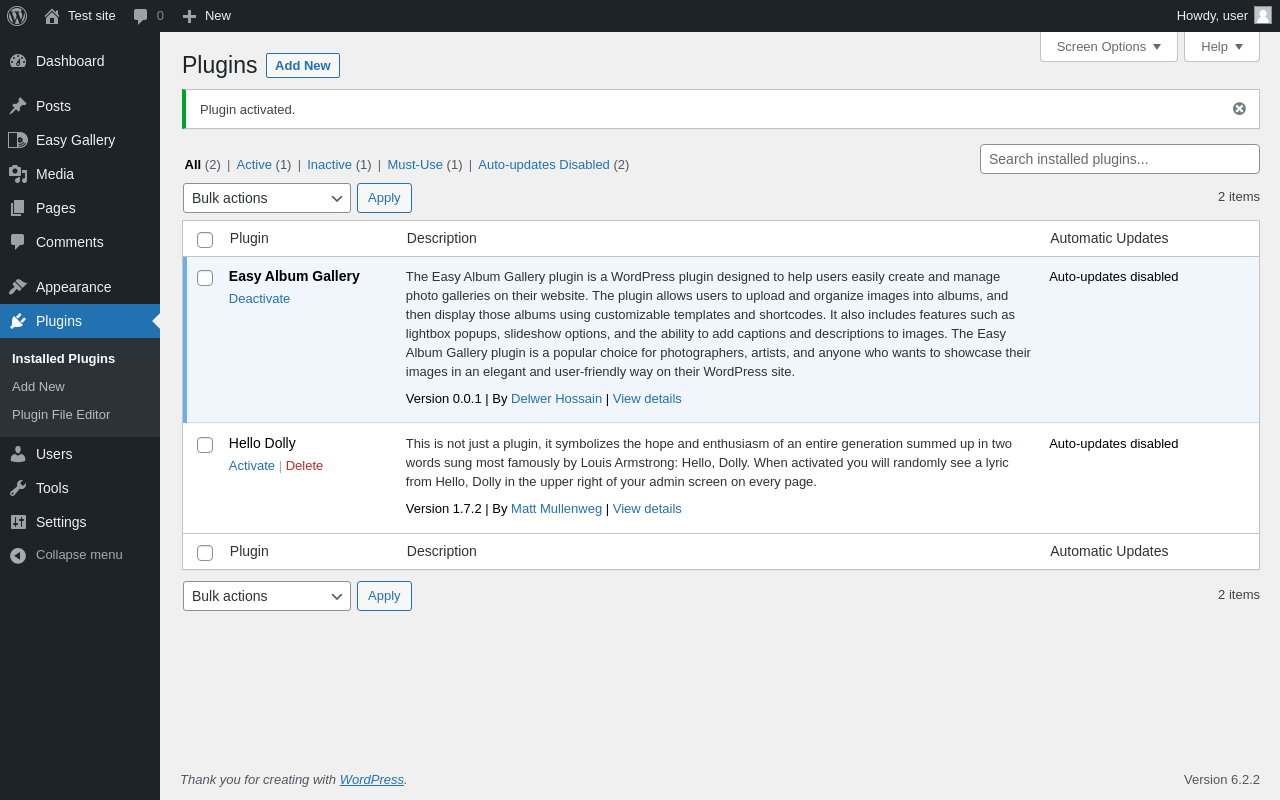Screen dimensions: 1280x800
Task: Open the WordPress logo menu
Action: point(17,16)
